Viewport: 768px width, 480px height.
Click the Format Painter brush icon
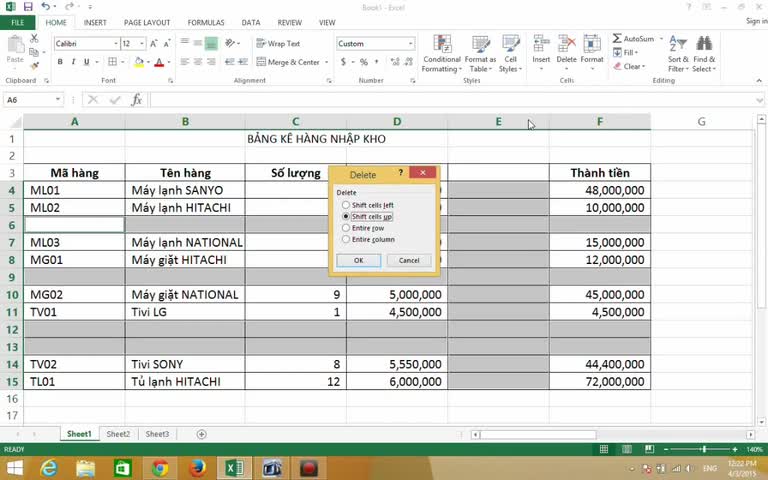[x=34, y=65]
